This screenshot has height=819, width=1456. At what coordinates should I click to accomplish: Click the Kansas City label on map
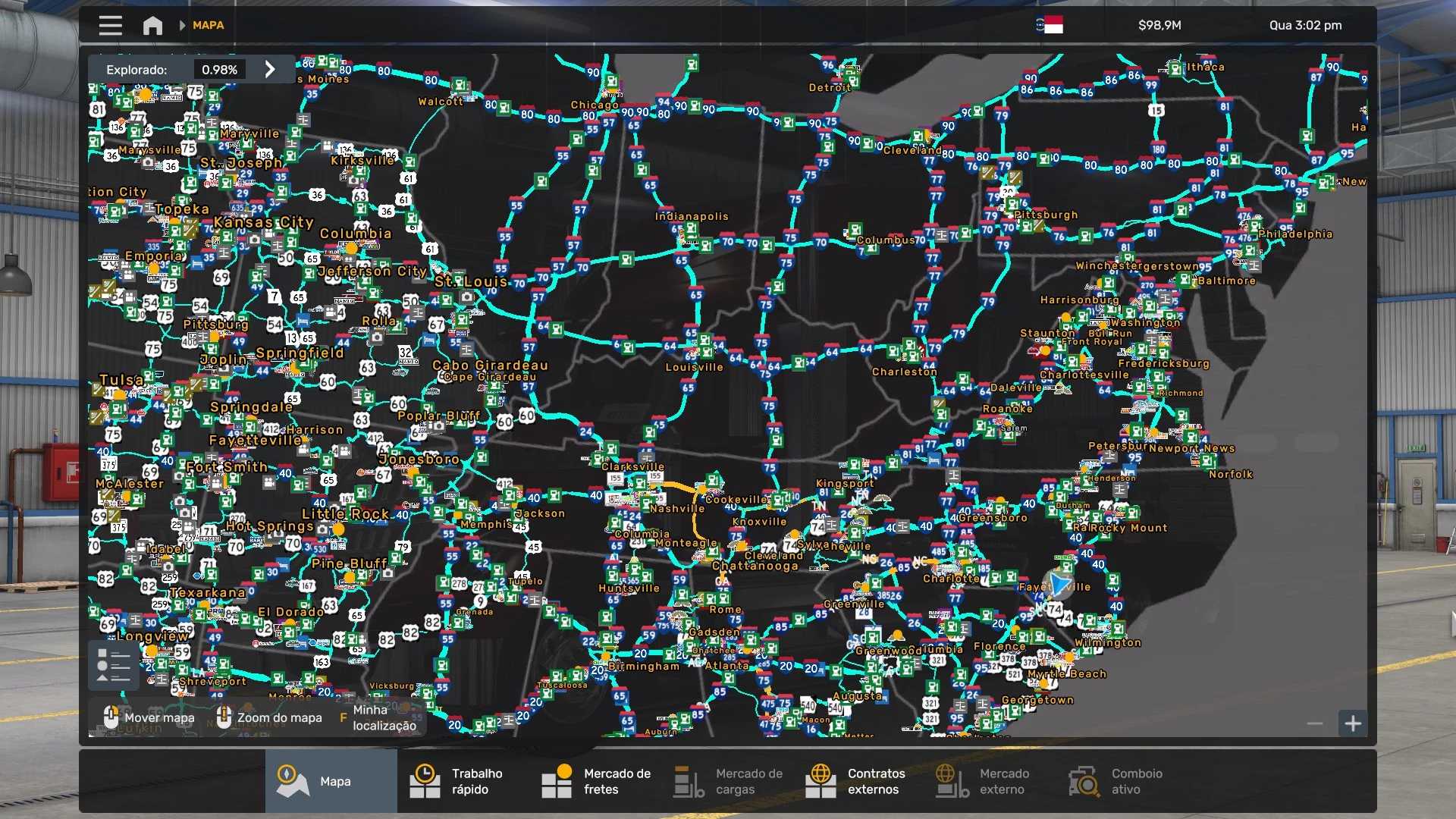tap(263, 222)
